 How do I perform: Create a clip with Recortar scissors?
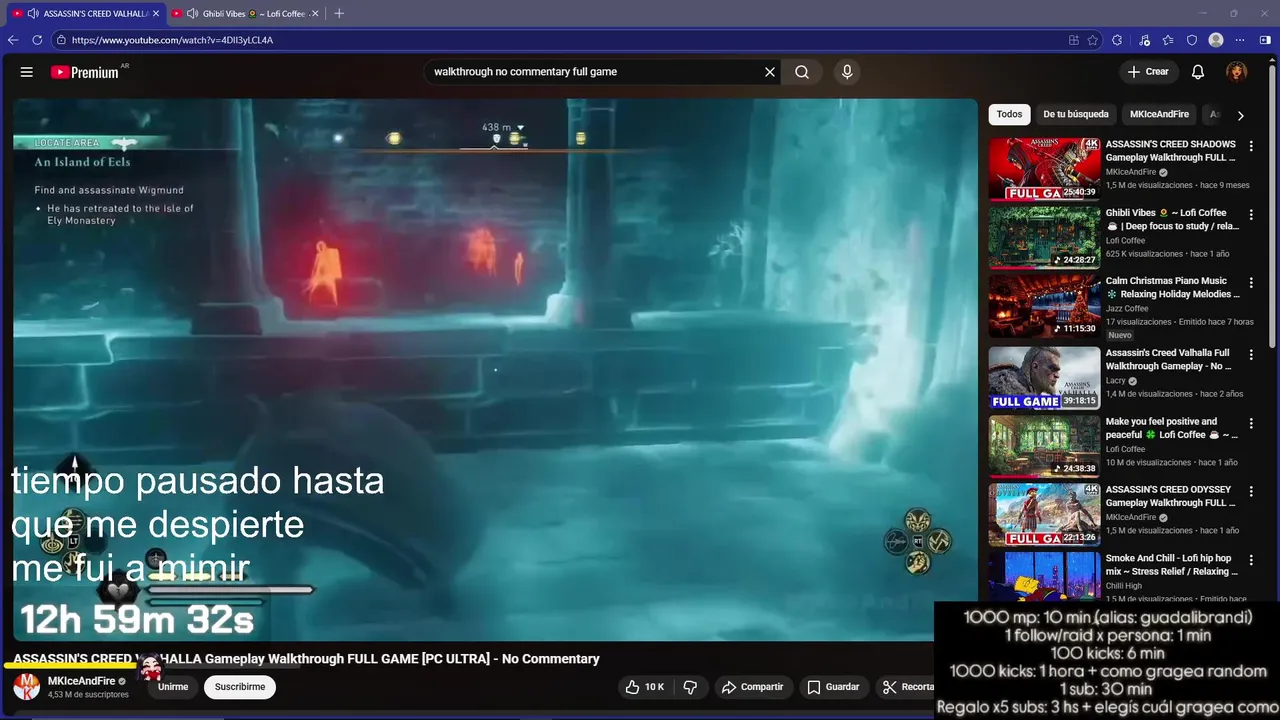pos(908,687)
